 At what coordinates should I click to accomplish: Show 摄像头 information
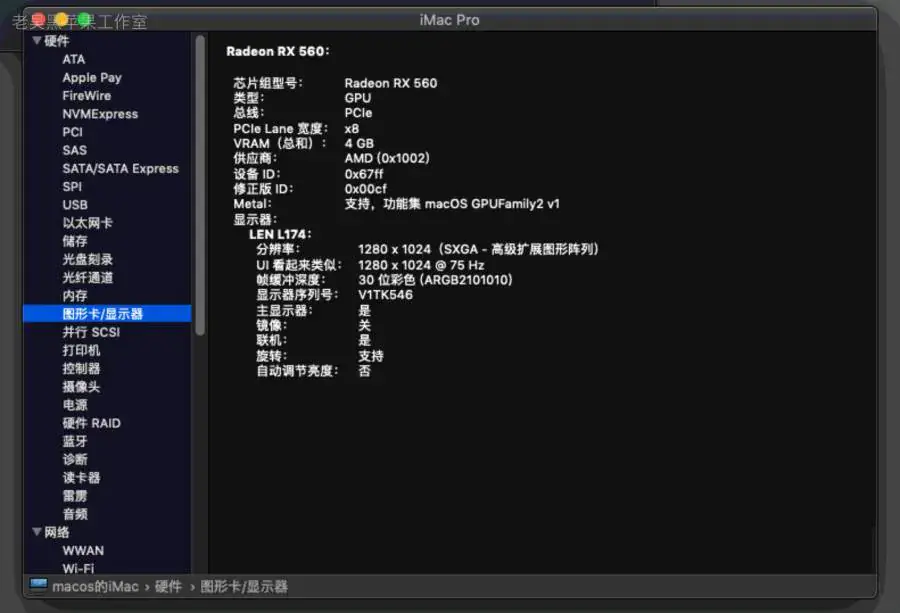point(81,387)
